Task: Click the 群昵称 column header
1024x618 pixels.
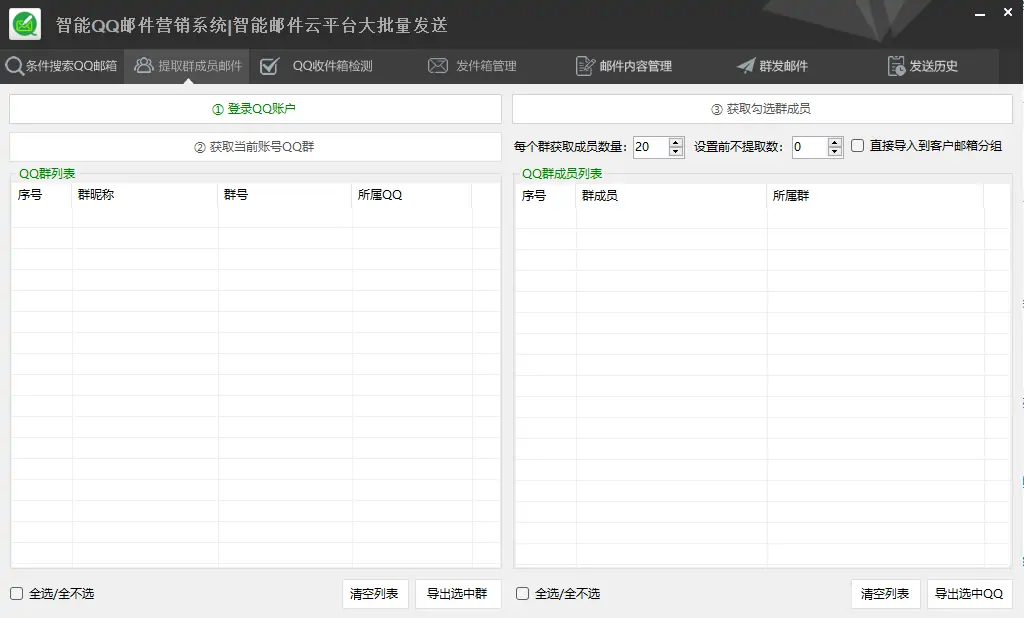Action: click(x=145, y=195)
